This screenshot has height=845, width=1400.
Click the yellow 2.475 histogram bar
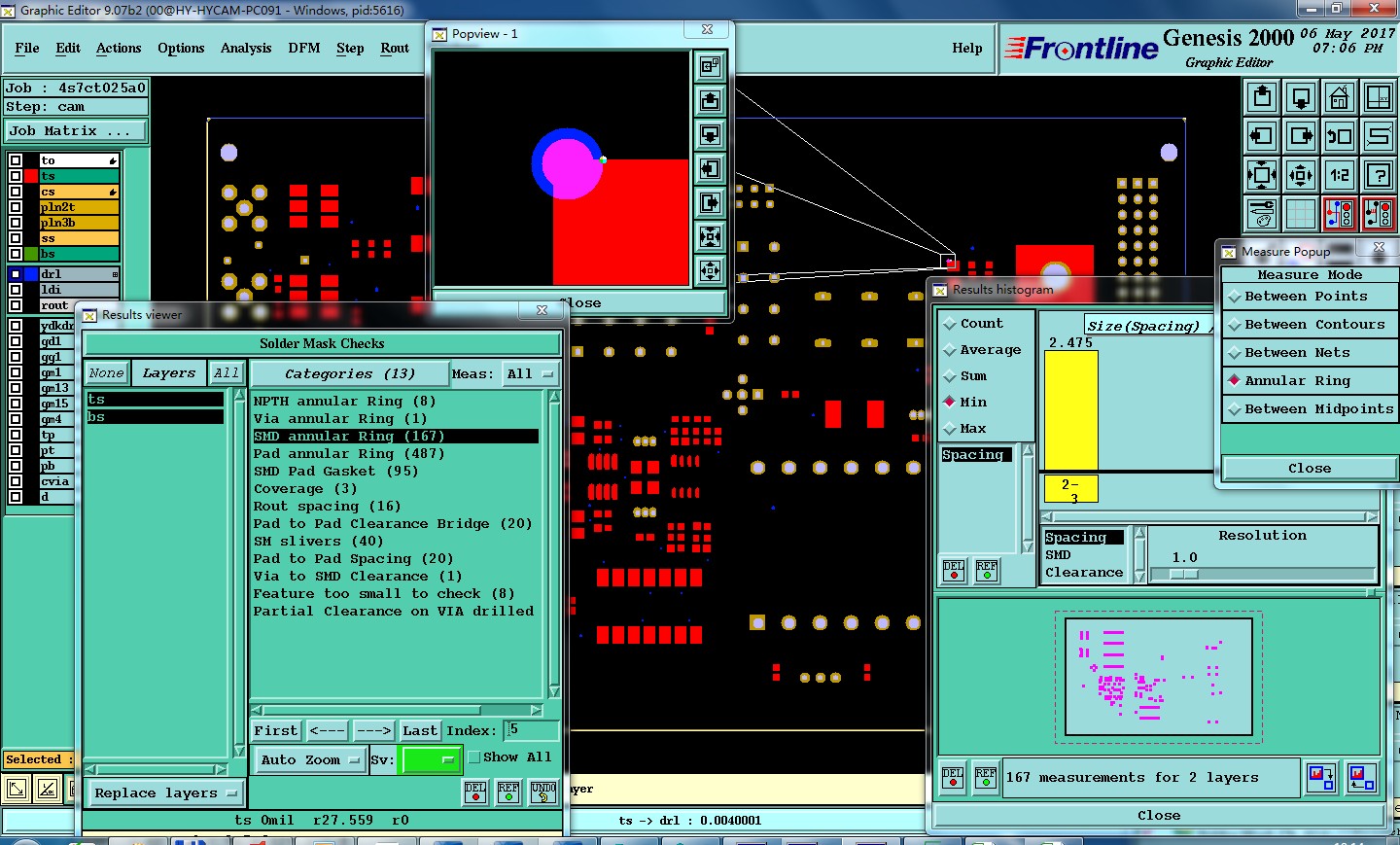(1071, 410)
